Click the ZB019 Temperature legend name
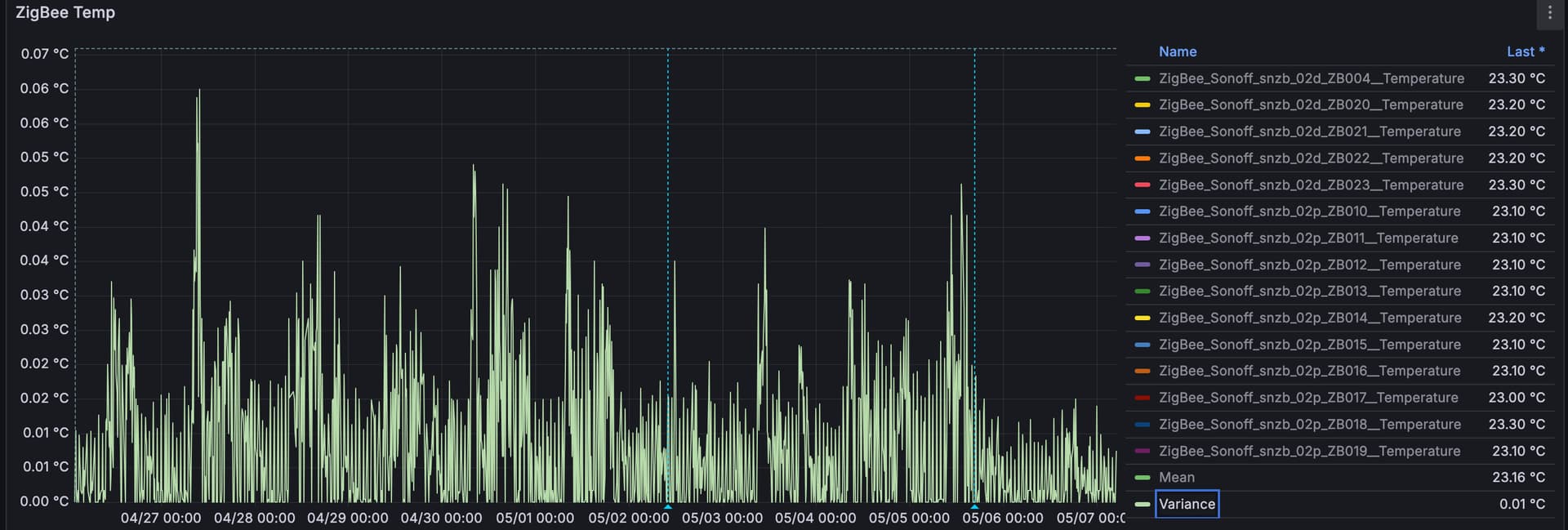This screenshot has width=1568, height=530. pyautogui.click(x=1309, y=451)
